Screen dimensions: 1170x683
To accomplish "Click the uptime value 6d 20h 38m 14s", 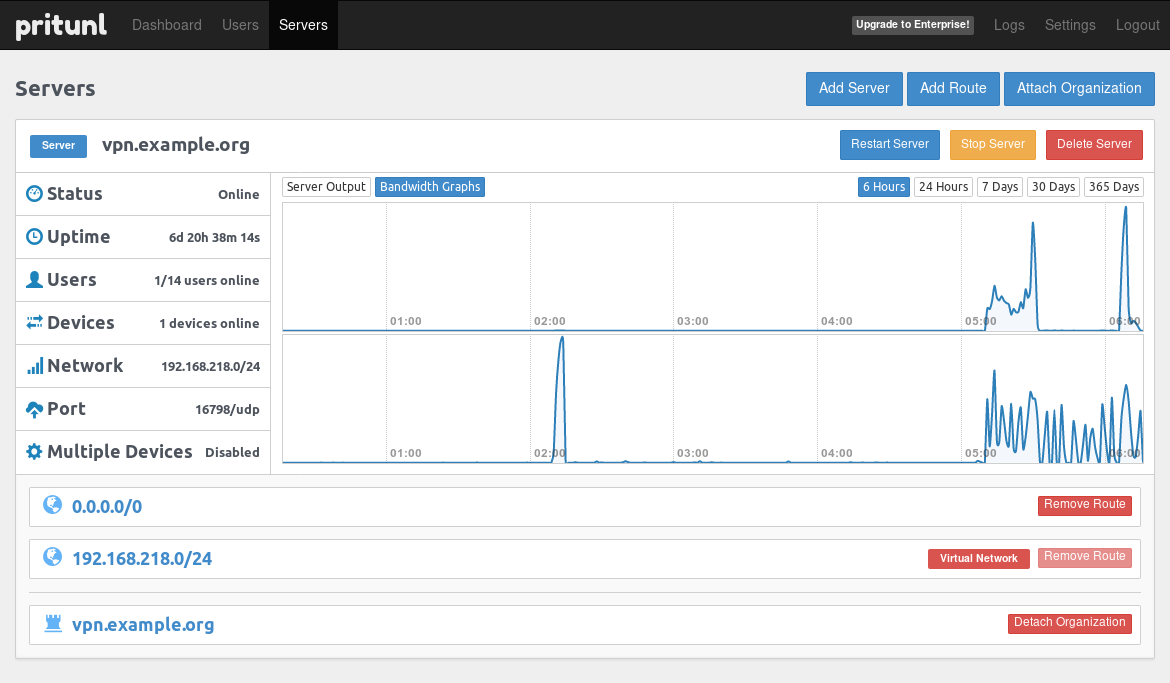I will [214, 237].
